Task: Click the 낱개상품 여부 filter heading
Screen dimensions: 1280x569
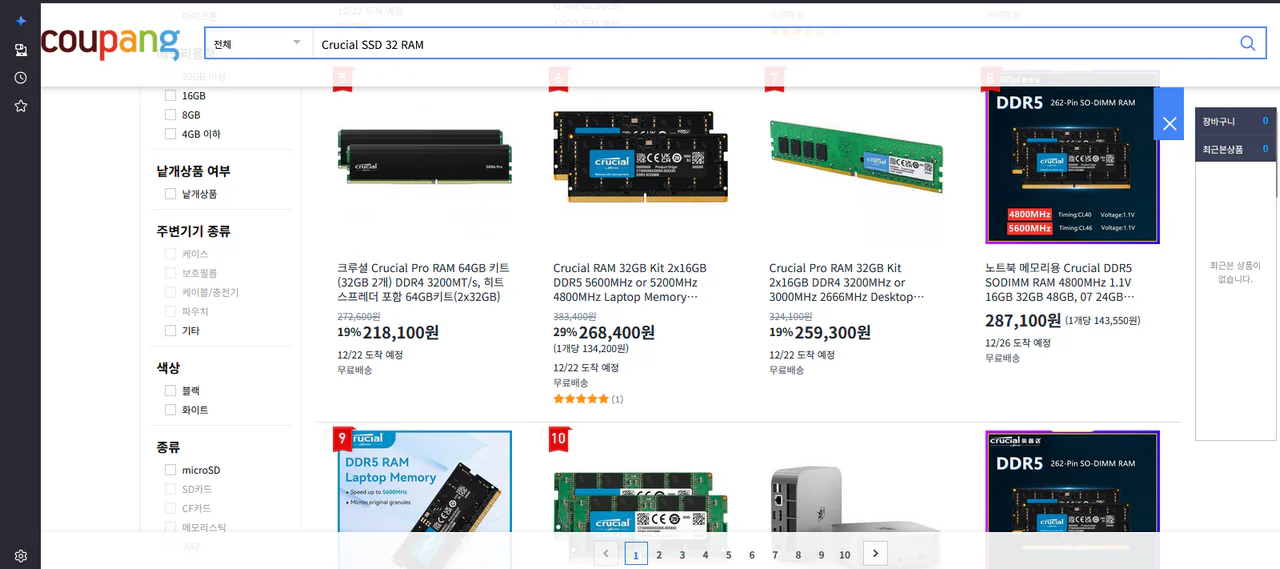Action: [x=194, y=171]
